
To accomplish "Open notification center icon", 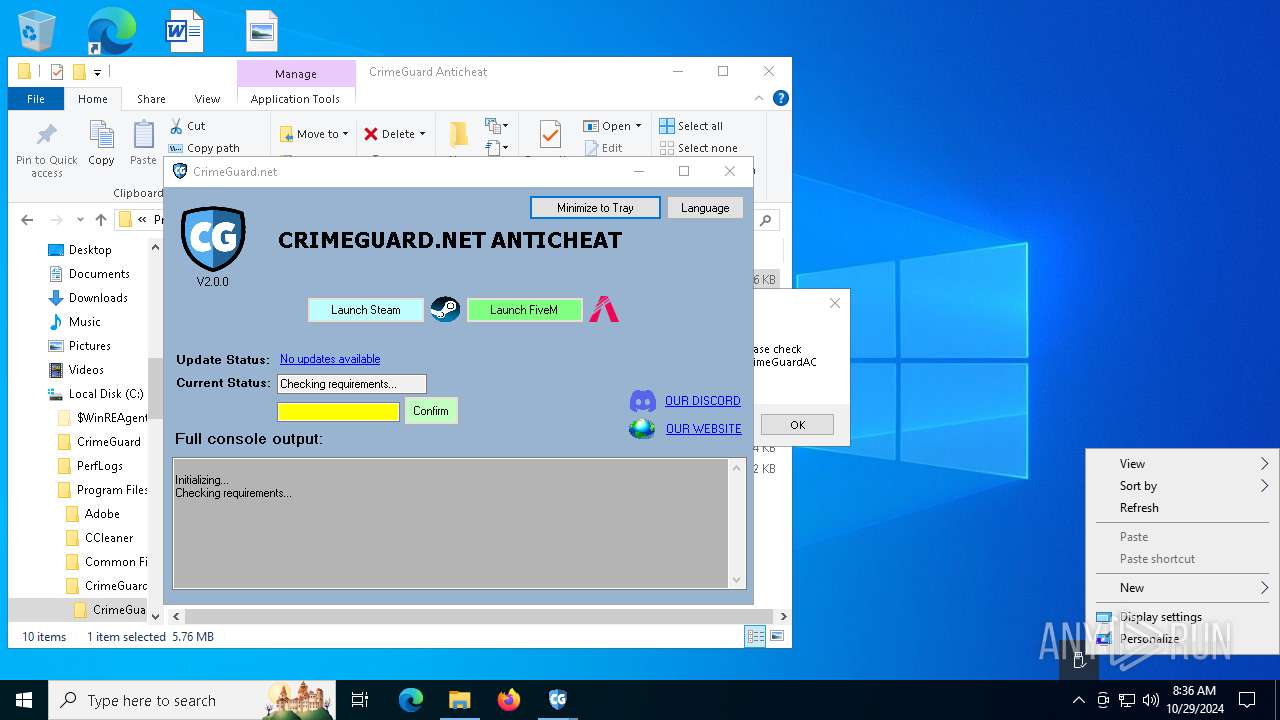I will point(1247,700).
